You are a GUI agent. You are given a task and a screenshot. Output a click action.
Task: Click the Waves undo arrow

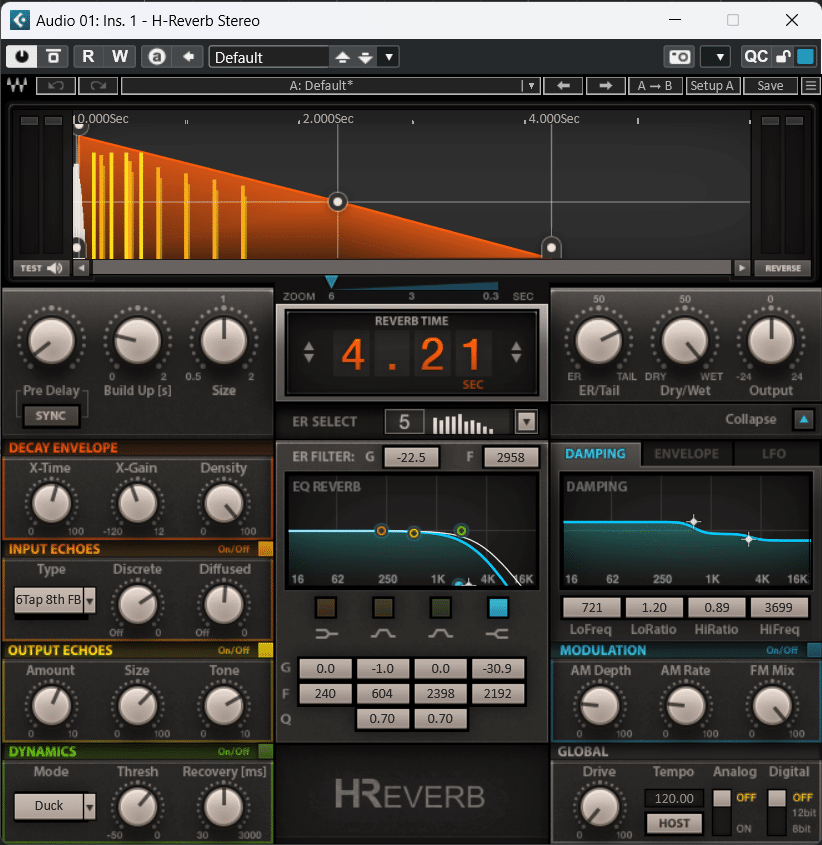pyautogui.click(x=56, y=86)
